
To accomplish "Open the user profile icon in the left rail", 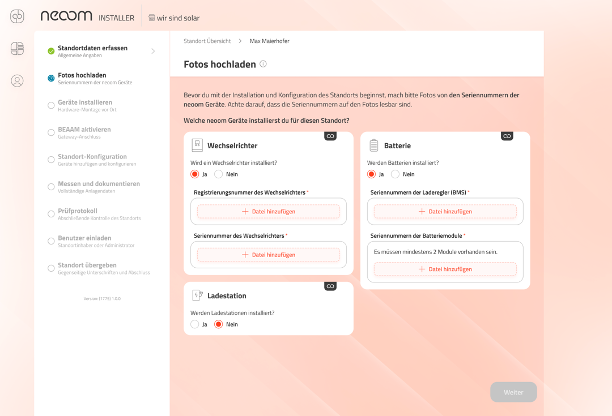I will coord(17,81).
